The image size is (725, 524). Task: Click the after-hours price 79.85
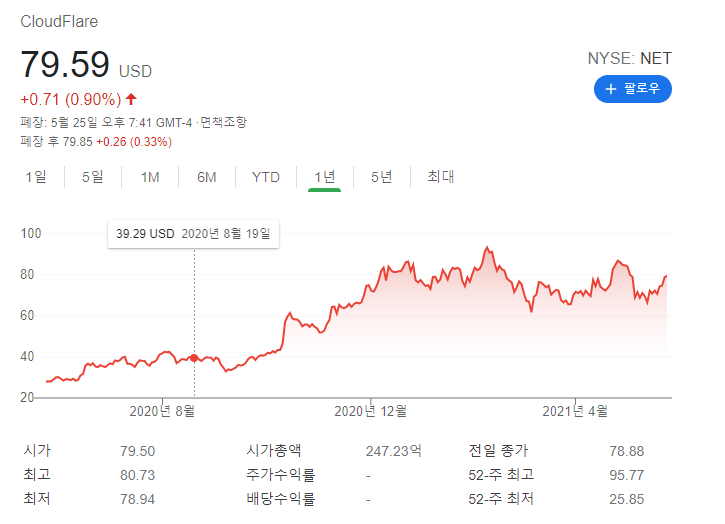coord(78,142)
